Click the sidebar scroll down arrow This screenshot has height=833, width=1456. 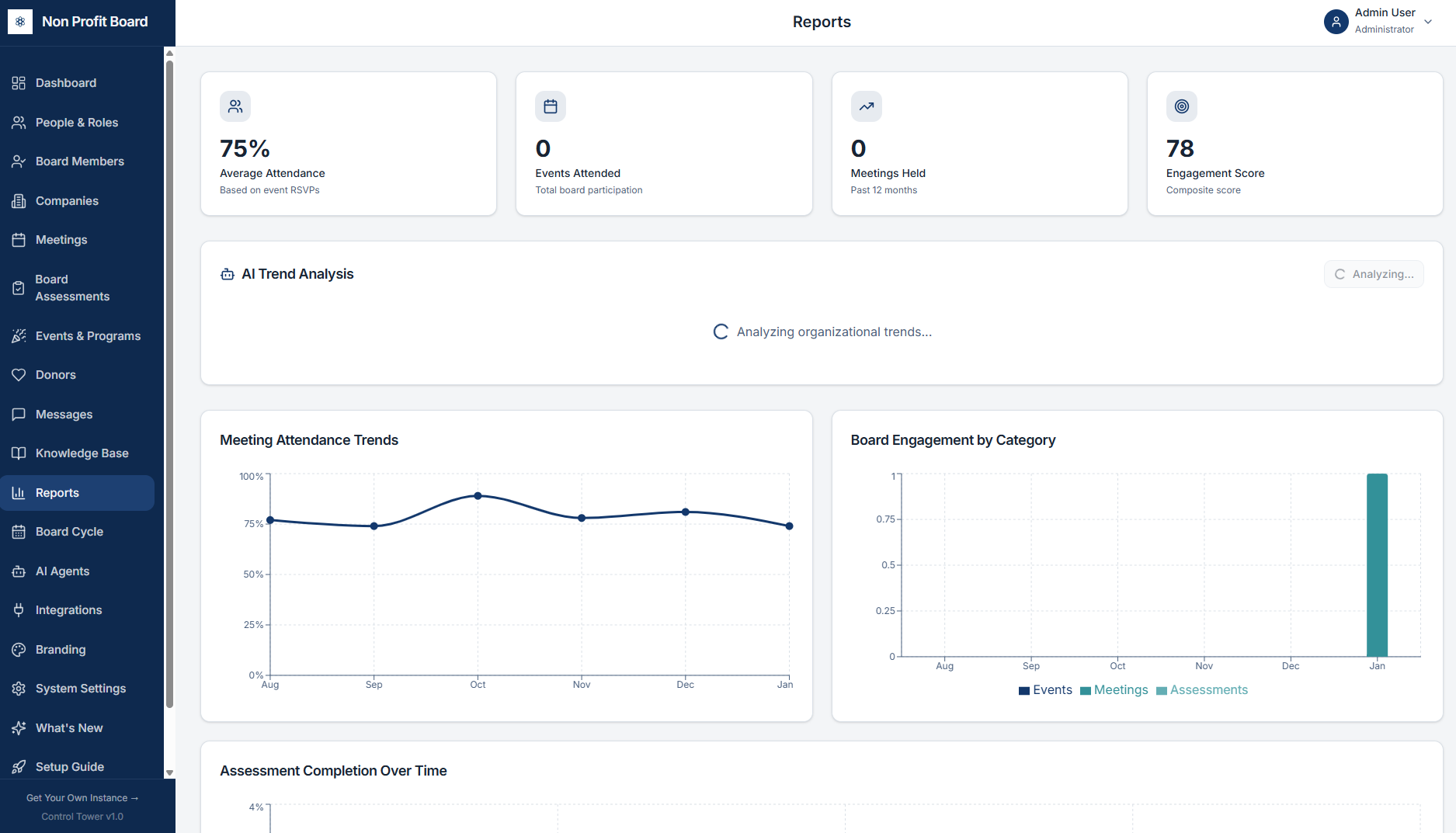tap(169, 773)
